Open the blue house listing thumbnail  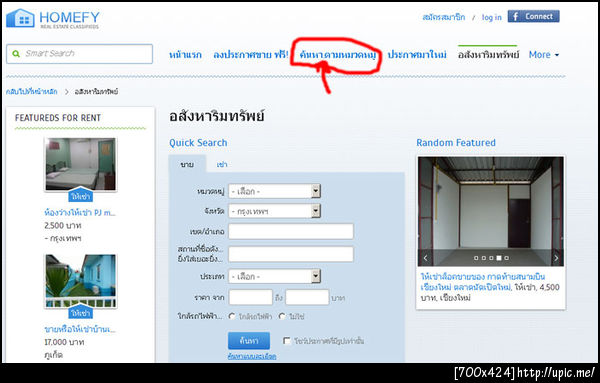80,281
